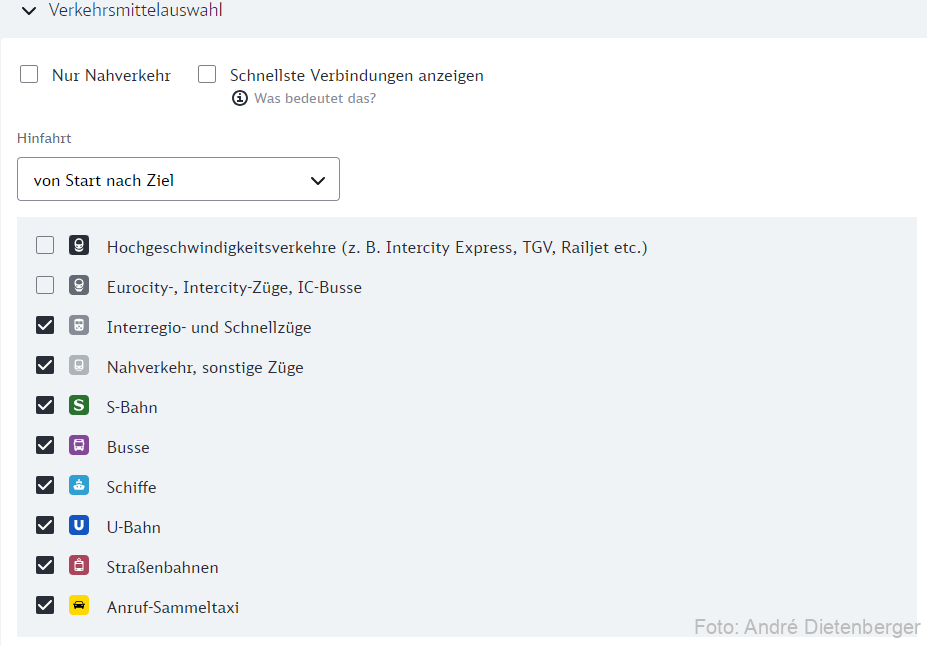The image size is (927, 646).
Task: Open the 'von Start nach Ziel' dropdown
Action: coord(179,179)
